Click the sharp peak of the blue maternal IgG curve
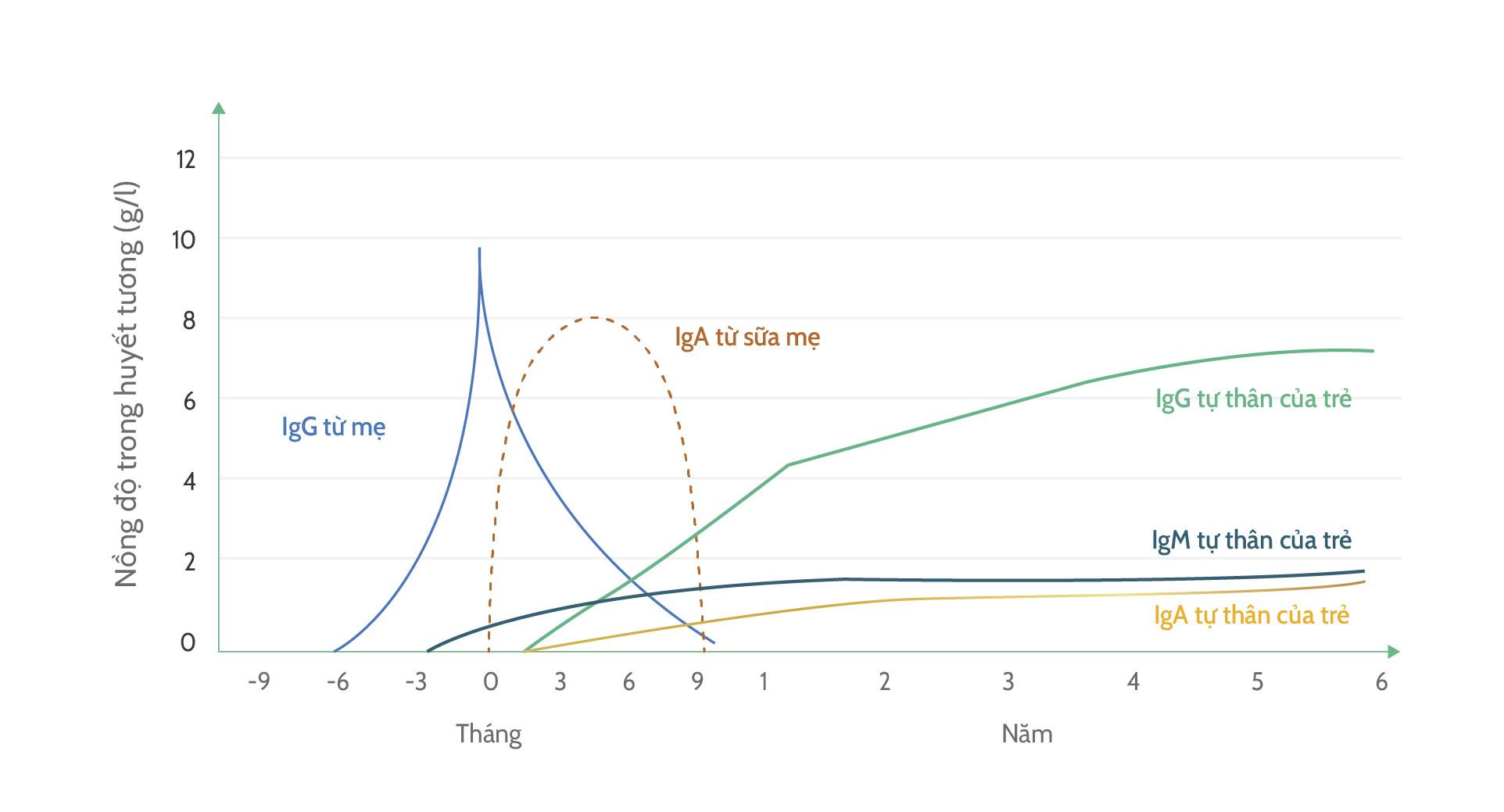Screen dimensions: 1504x812 pos(479,250)
